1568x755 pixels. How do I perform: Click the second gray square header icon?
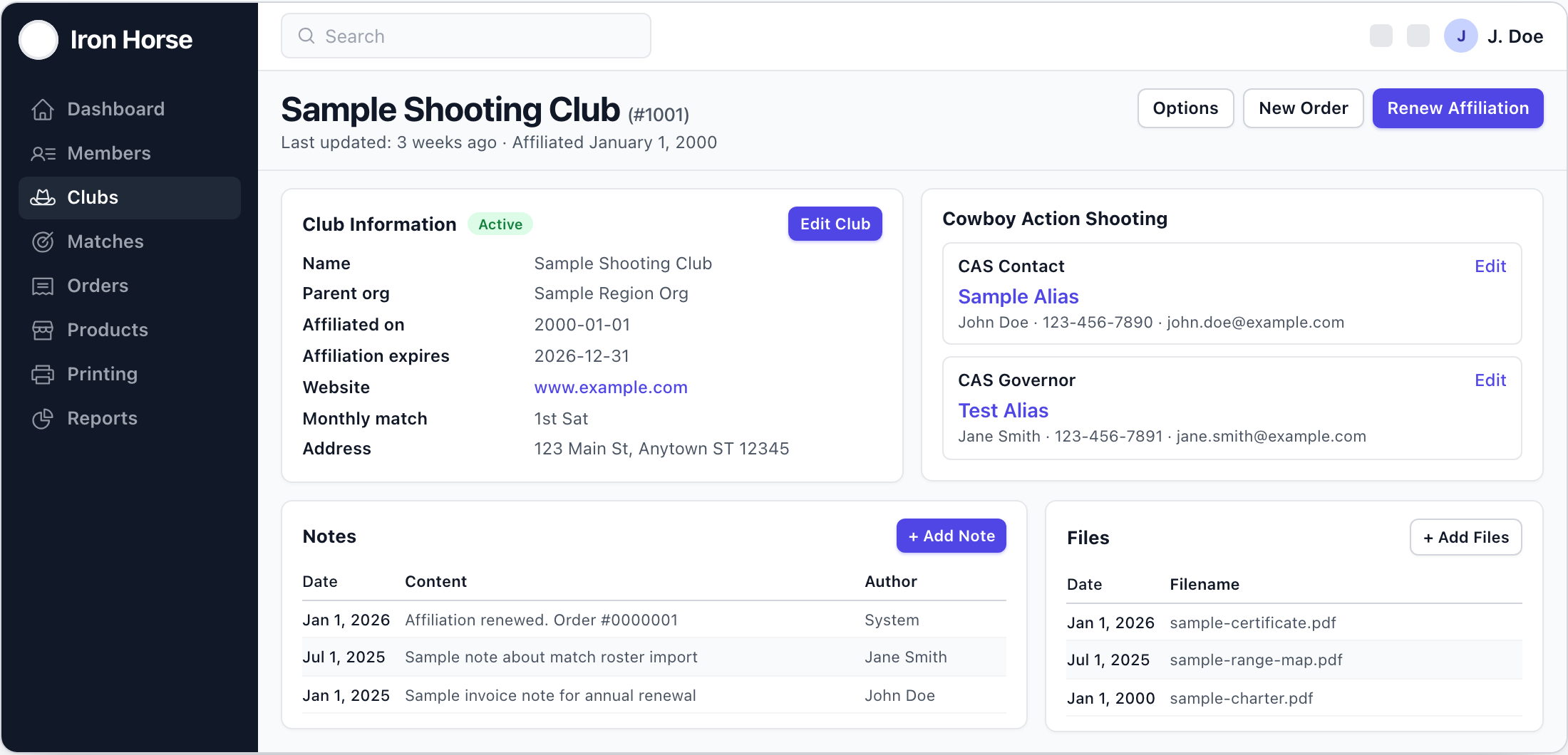(1418, 36)
